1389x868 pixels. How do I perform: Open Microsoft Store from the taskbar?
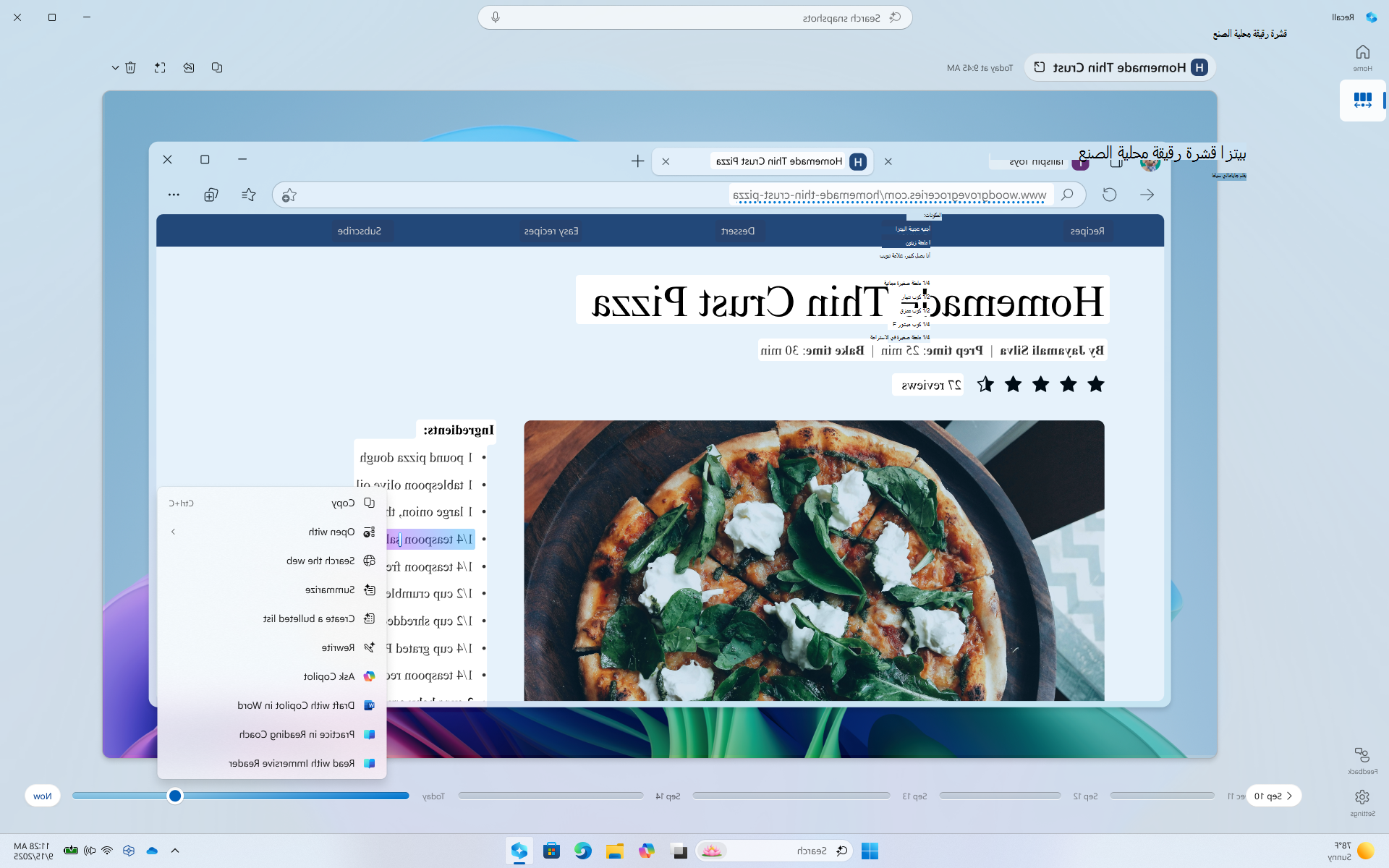pos(551,851)
